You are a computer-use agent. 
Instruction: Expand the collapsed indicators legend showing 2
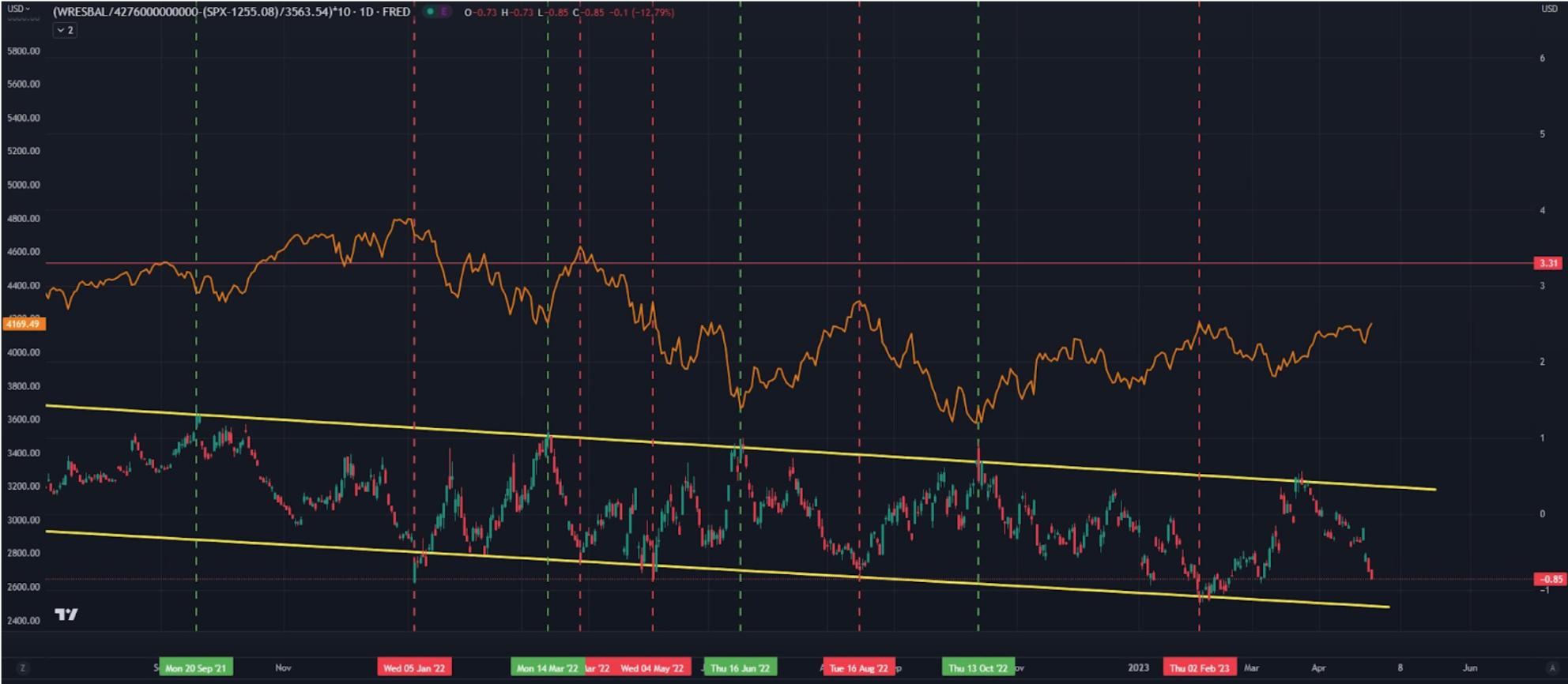pos(65,30)
